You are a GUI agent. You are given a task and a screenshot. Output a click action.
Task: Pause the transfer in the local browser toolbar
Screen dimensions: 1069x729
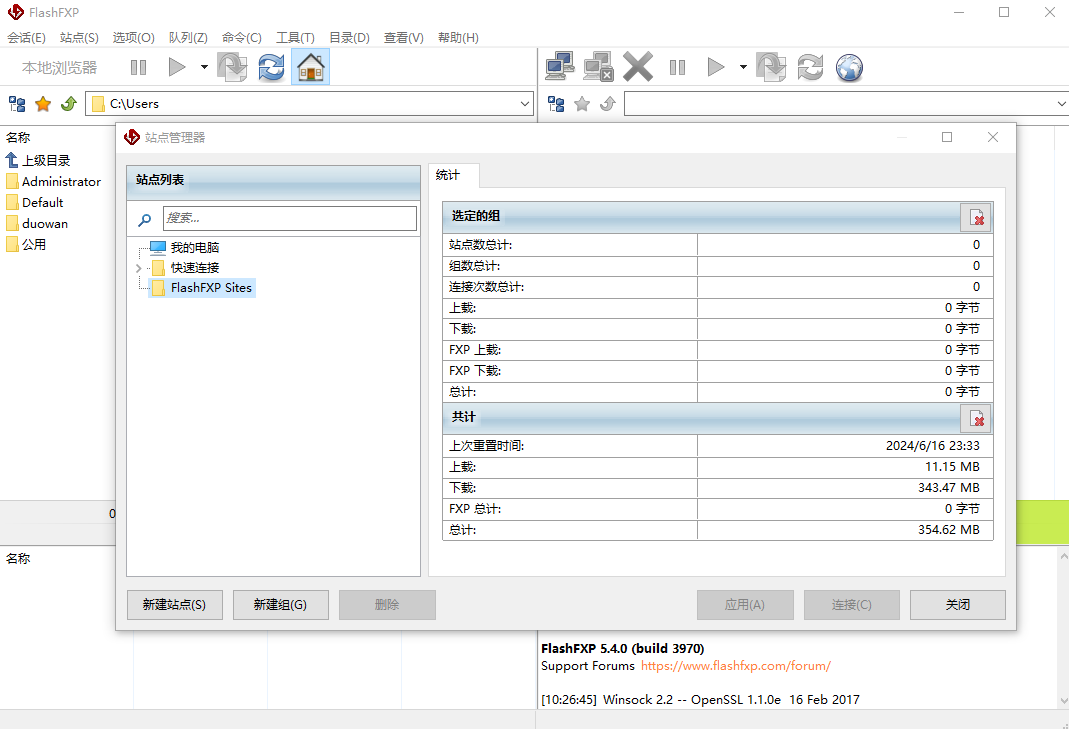[138, 67]
